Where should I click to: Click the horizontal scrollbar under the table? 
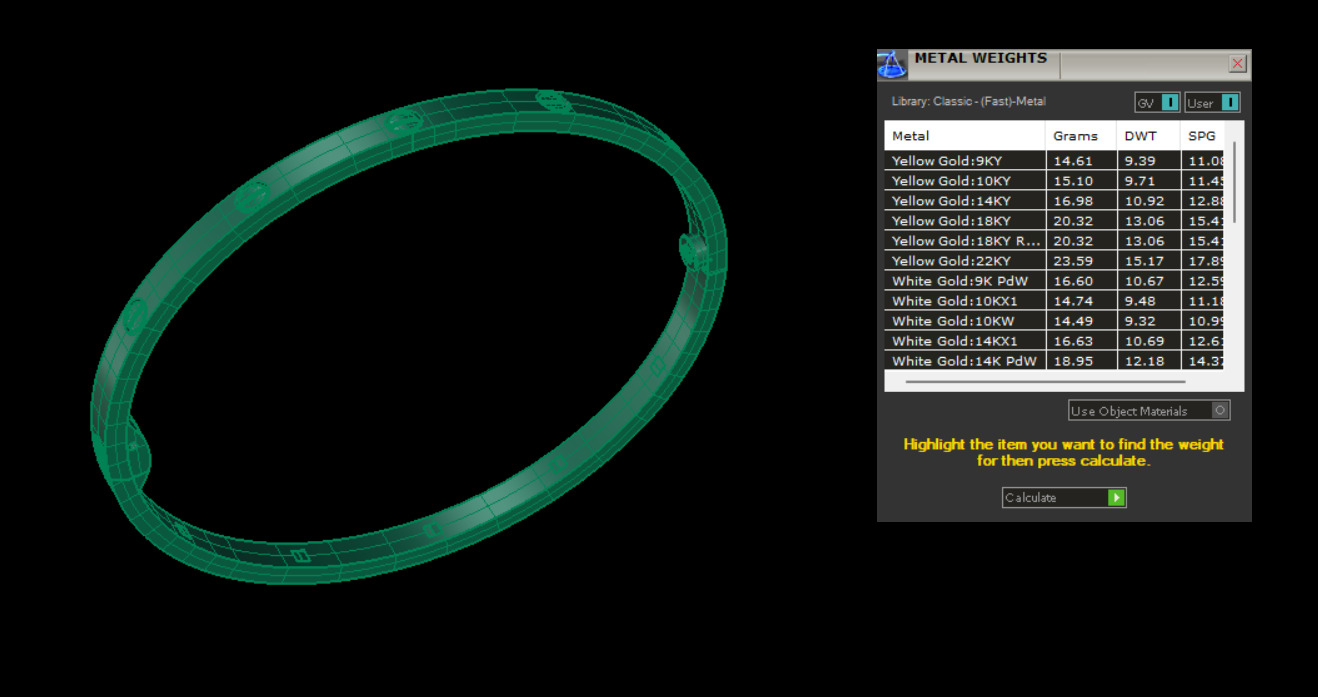point(1045,381)
